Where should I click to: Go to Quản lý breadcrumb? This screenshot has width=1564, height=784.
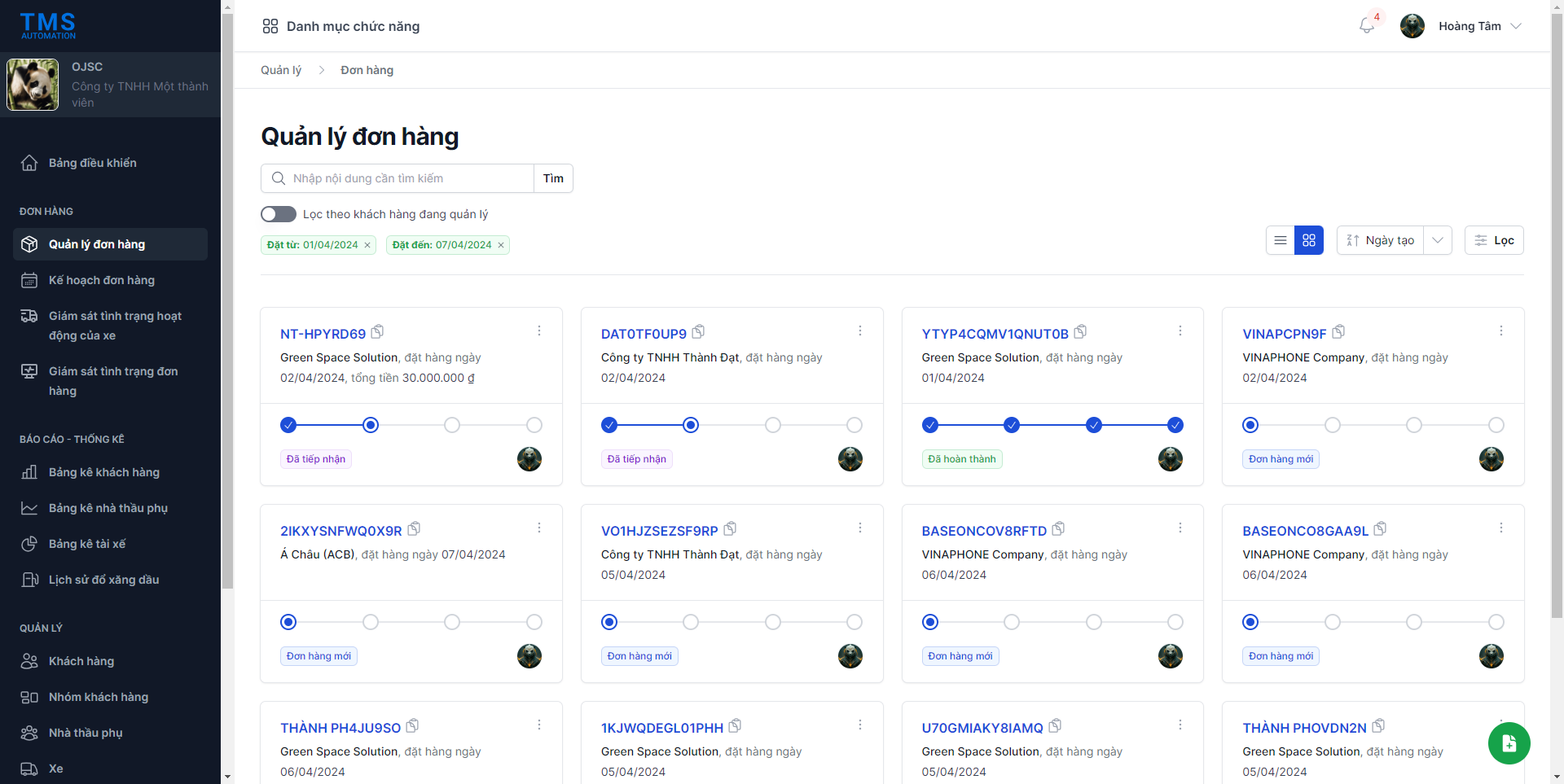point(281,70)
